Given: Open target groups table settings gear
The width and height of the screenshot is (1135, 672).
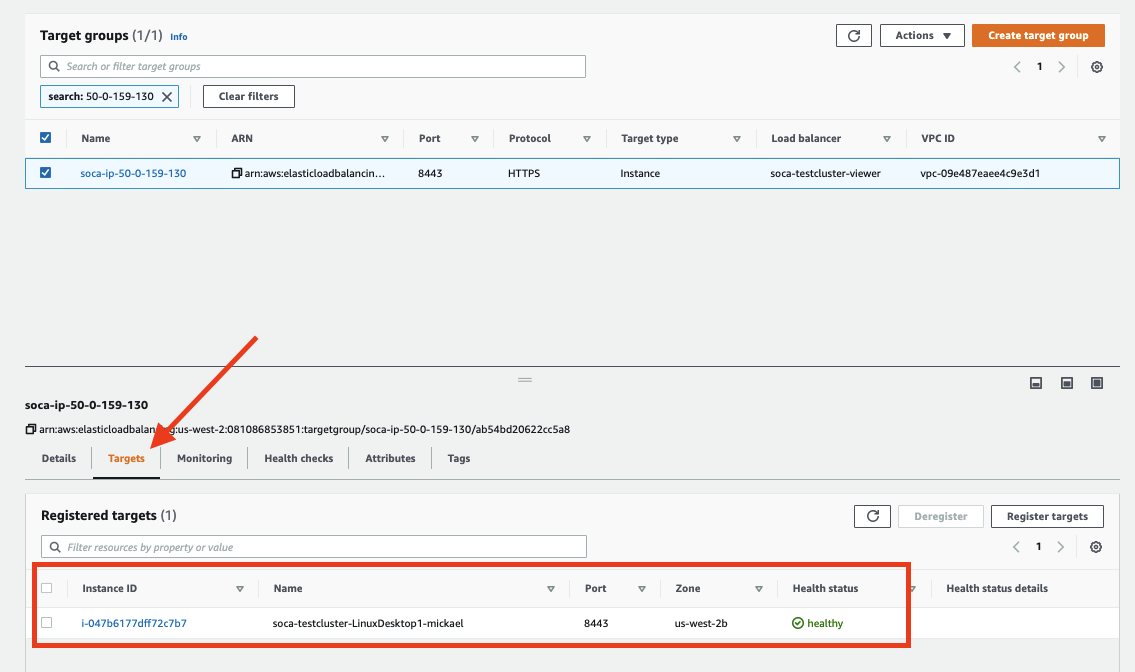Looking at the screenshot, I should (1097, 67).
